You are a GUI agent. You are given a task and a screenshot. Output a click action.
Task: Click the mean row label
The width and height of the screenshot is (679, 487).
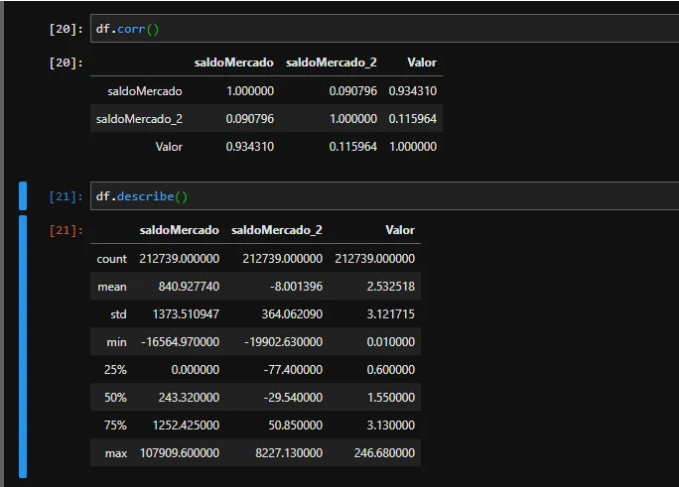click(x=112, y=287)
